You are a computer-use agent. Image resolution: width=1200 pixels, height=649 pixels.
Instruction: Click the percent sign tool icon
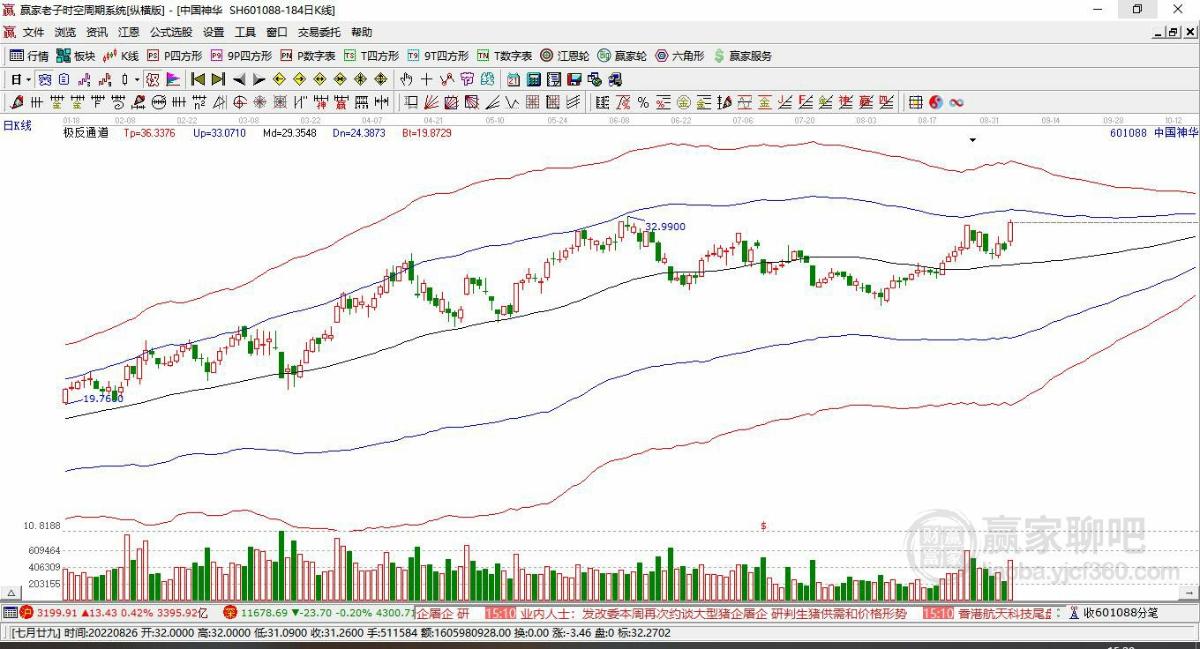(643, 102)
